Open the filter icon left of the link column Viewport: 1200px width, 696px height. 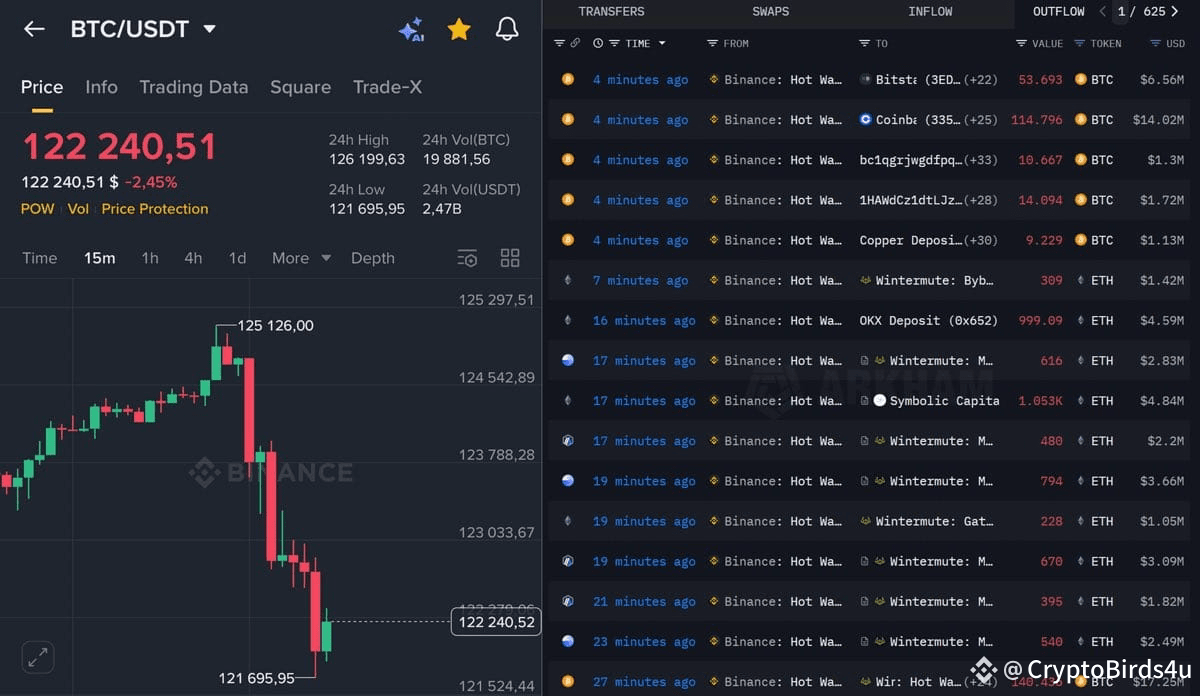560,43
